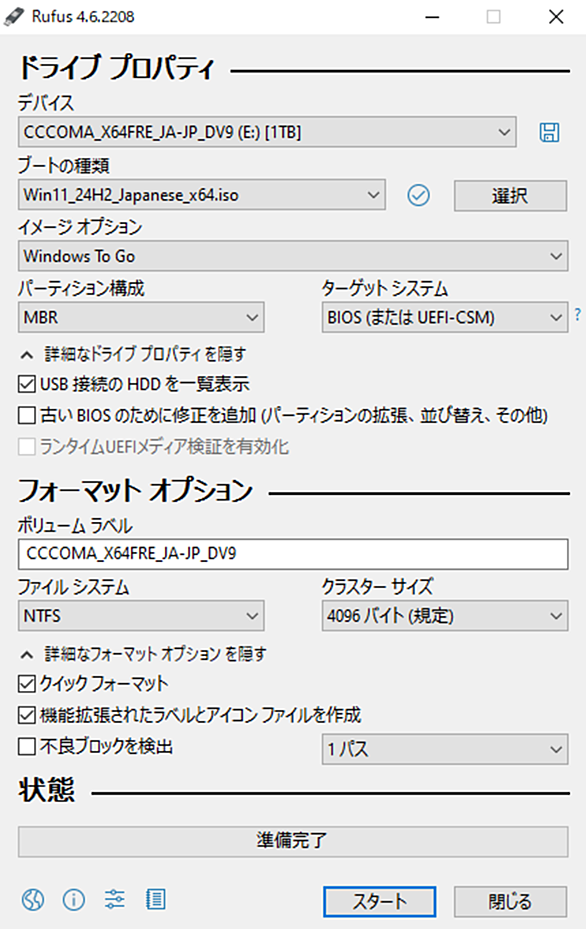Click the ボリューム ラベル text field
The width and height of the screenshot is (586, 929).
click(293, 554)
